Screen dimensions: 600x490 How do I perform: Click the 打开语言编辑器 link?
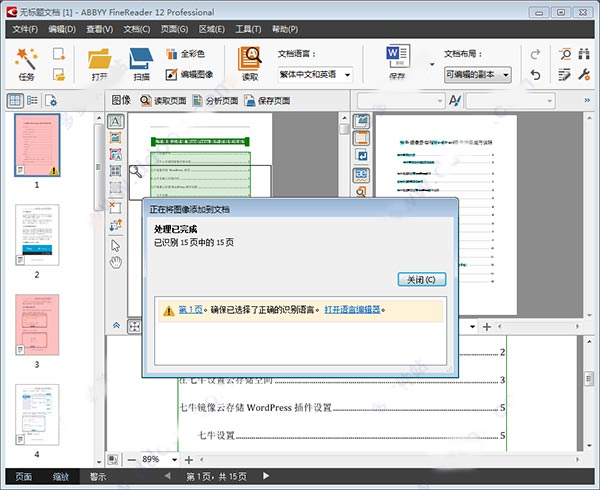click(x=354, y=309)
